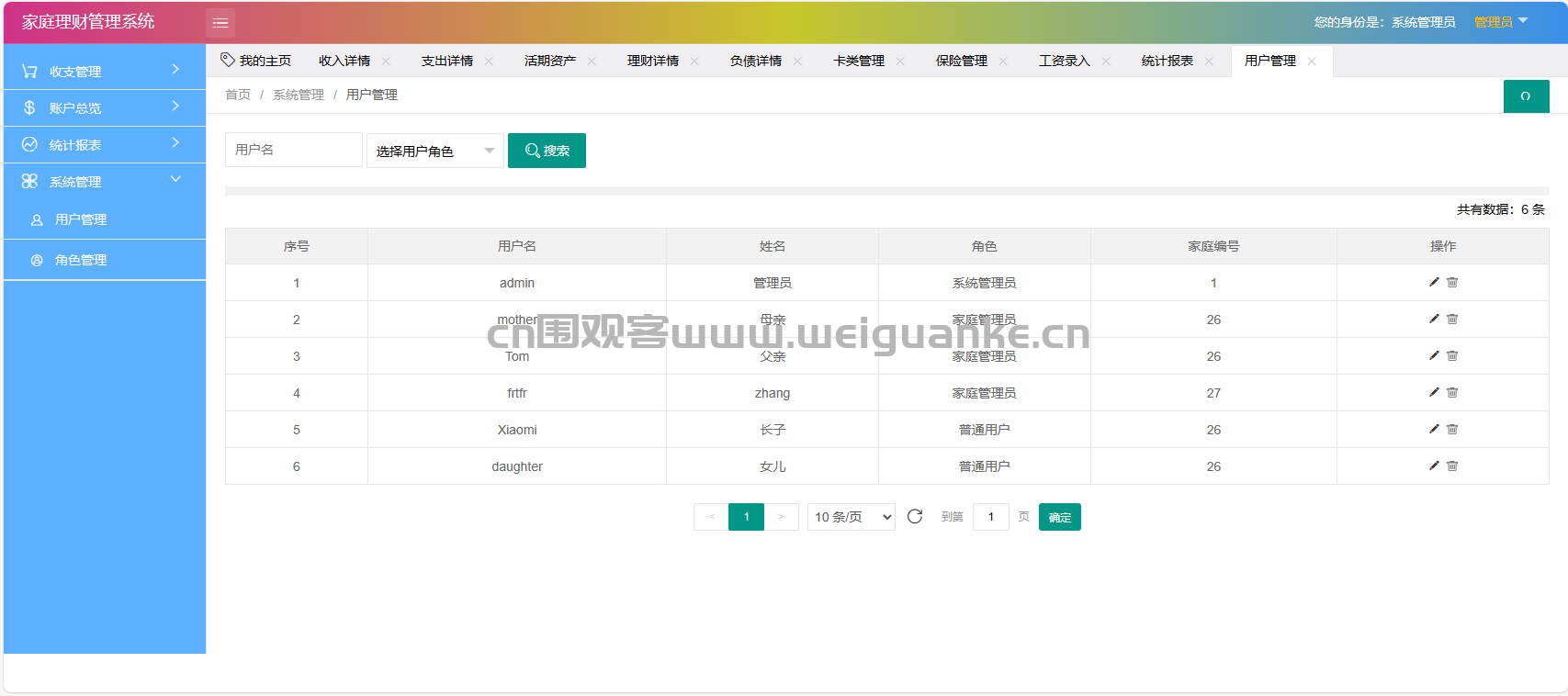Click the 角色 column header
1568x696 pixels.
pyautogui.click(x=984, y=246)
